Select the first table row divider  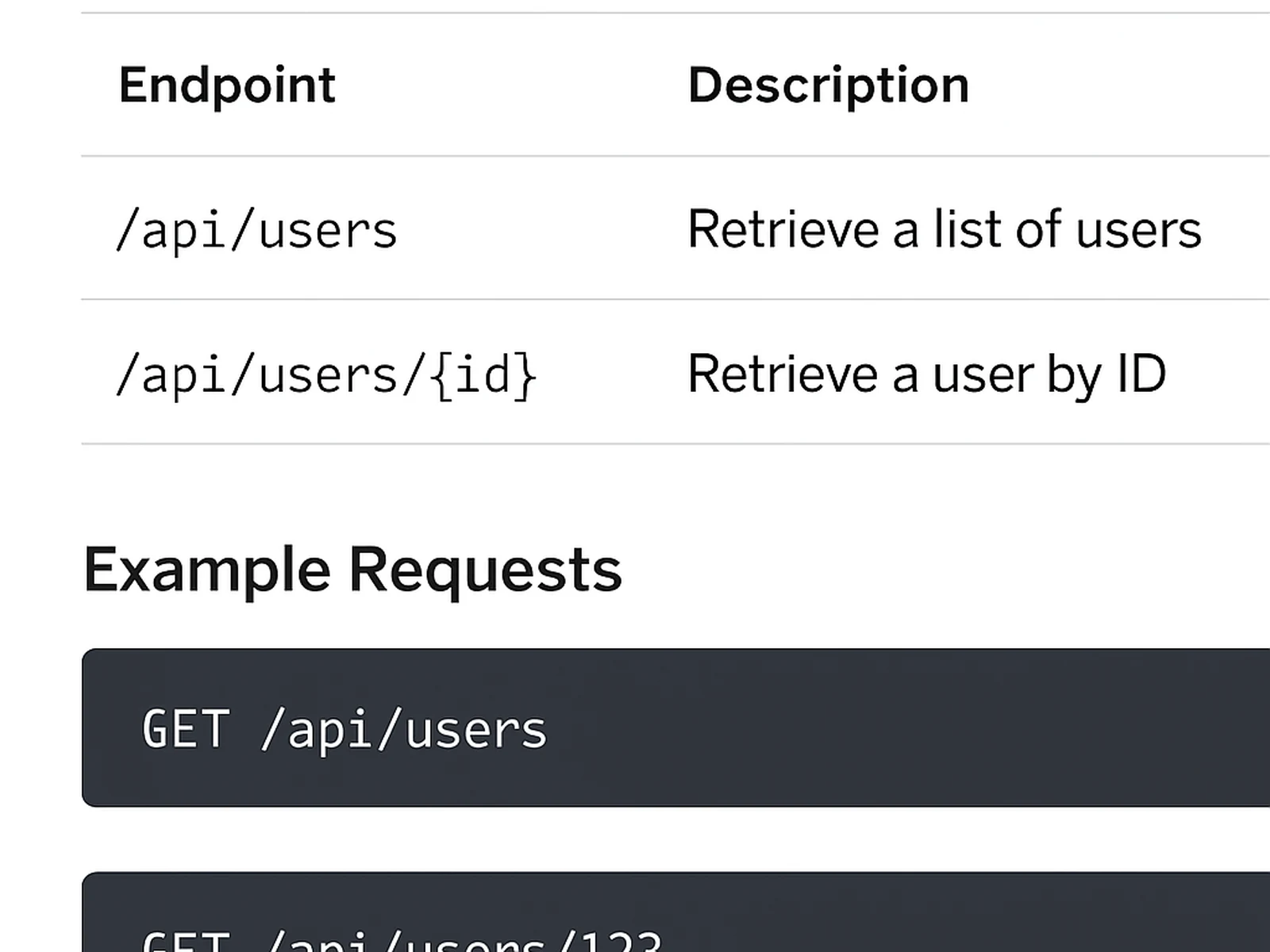coord(635,155)
